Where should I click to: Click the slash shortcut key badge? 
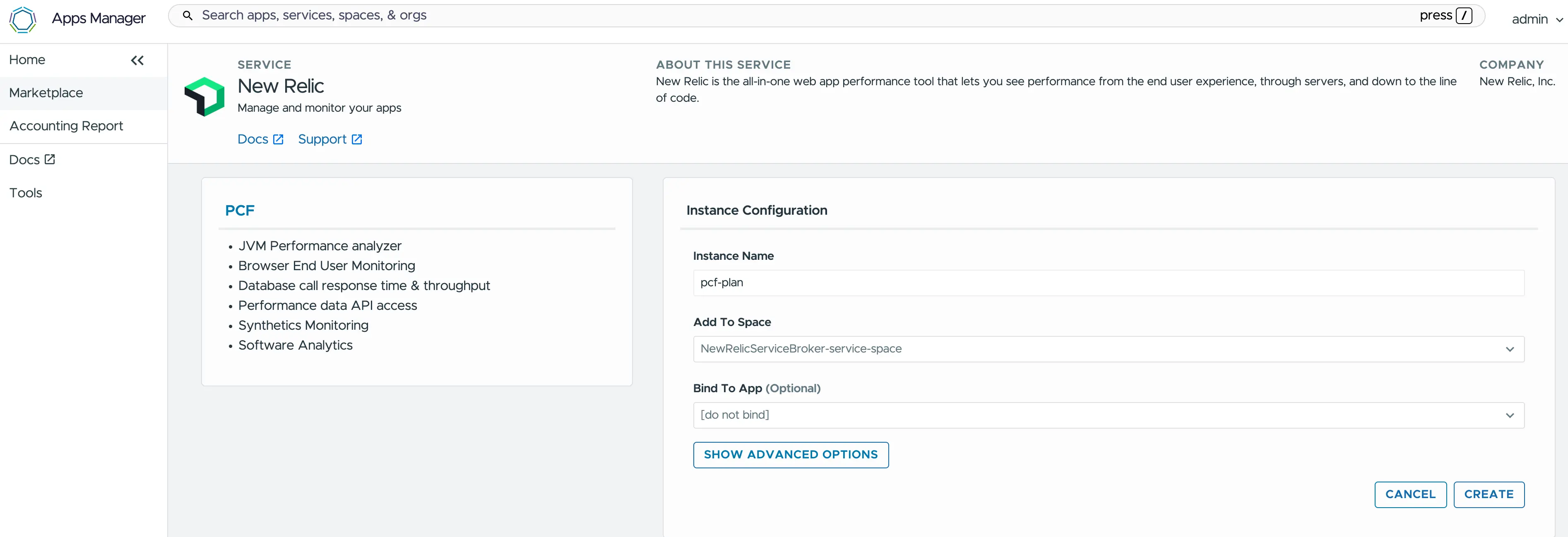tap(1464, 15)
